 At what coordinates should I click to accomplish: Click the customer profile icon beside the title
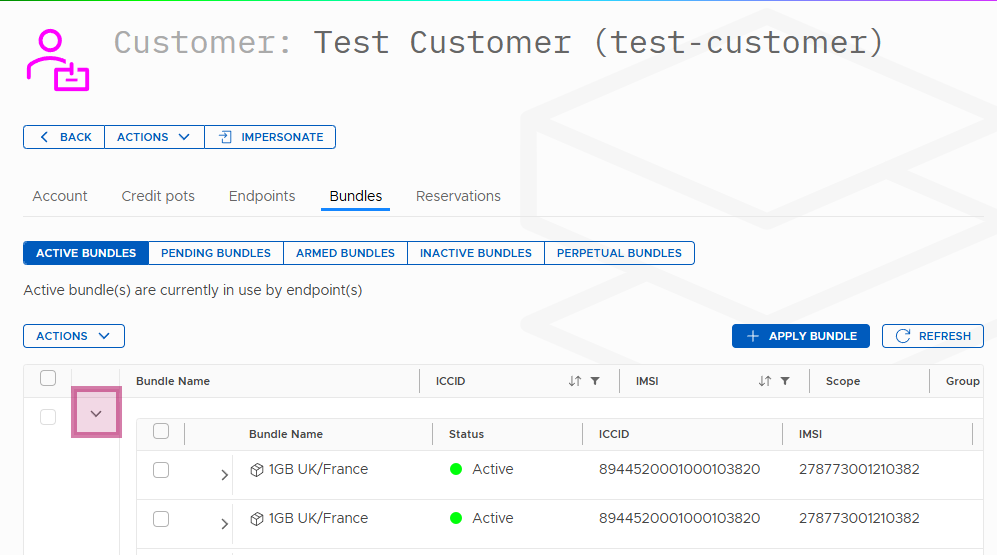coord(58,60)
